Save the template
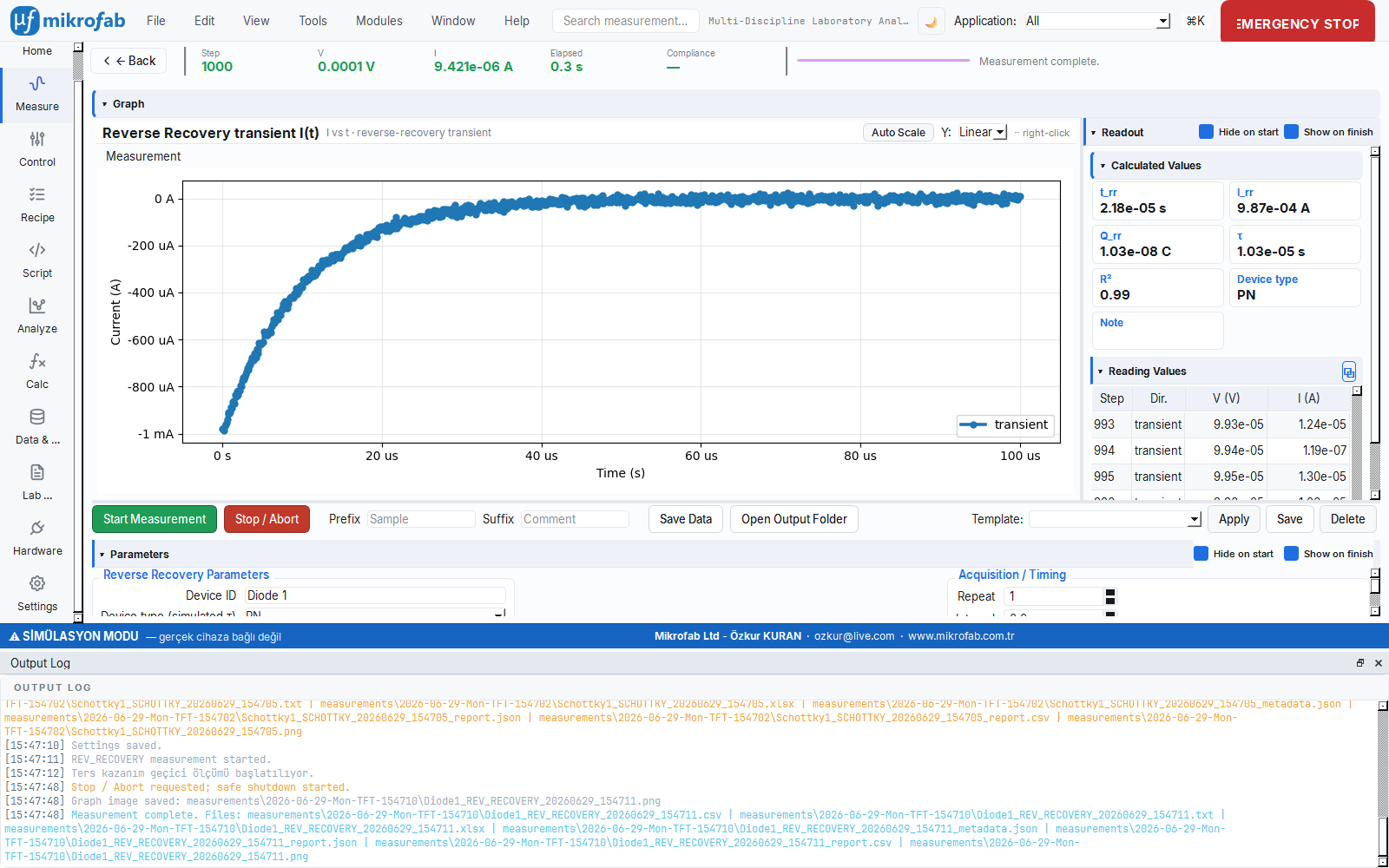This screenshot has height=868, width=1389. [1289, 519]
